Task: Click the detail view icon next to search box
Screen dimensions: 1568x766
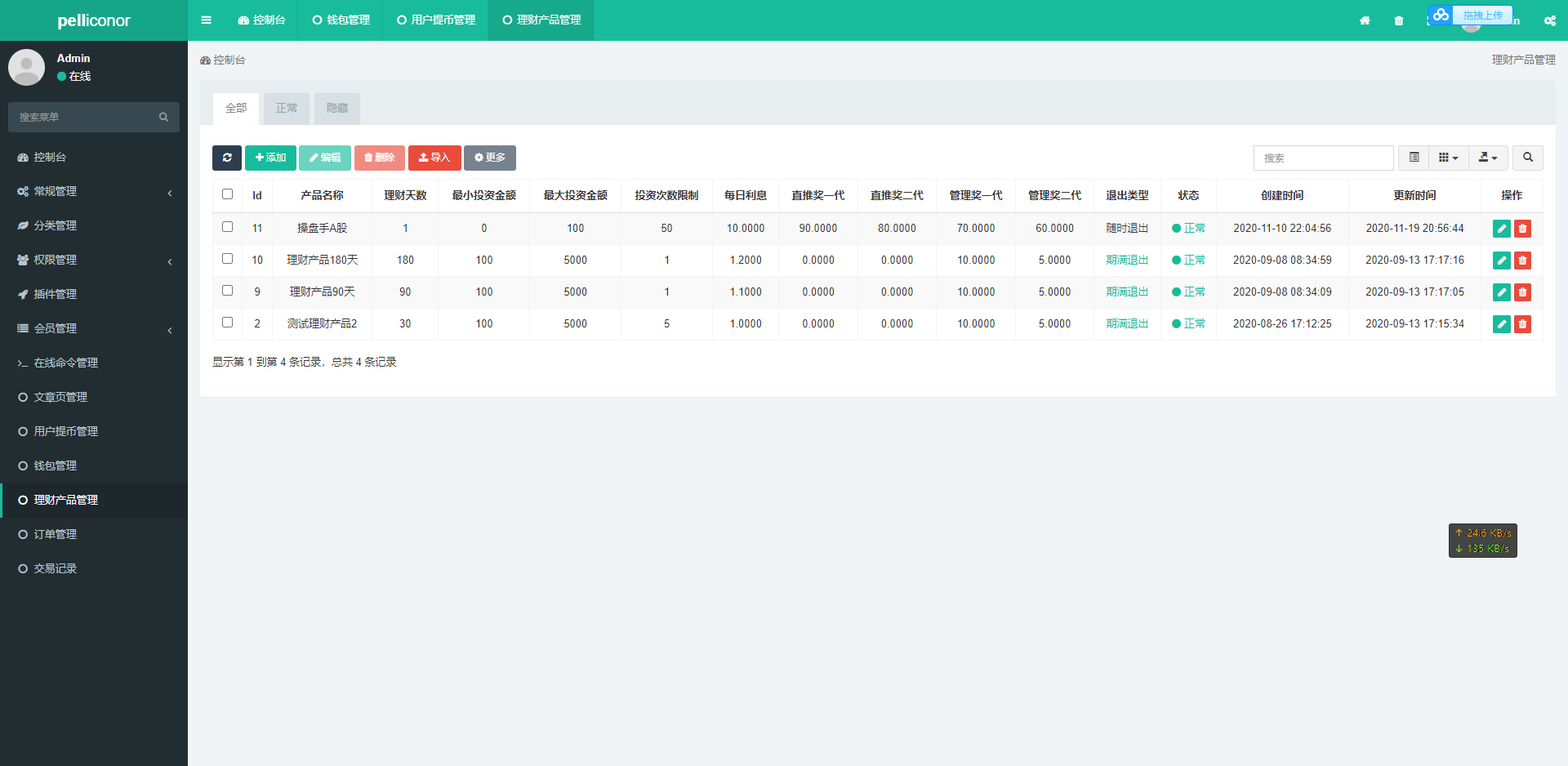Action: click(x=1414, y=158)
